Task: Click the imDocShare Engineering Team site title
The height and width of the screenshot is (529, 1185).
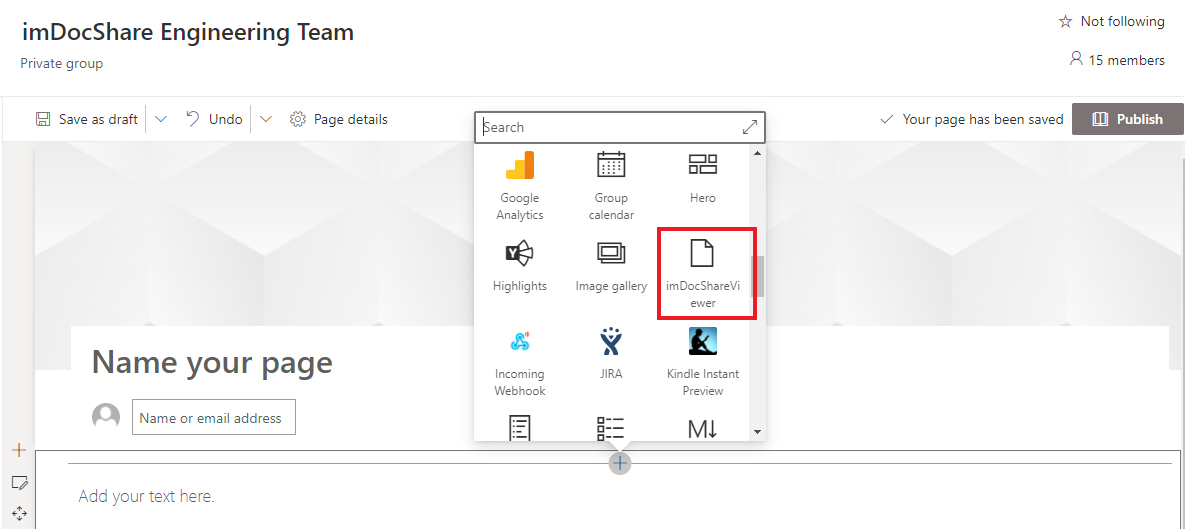Action: tap(187, 32)
